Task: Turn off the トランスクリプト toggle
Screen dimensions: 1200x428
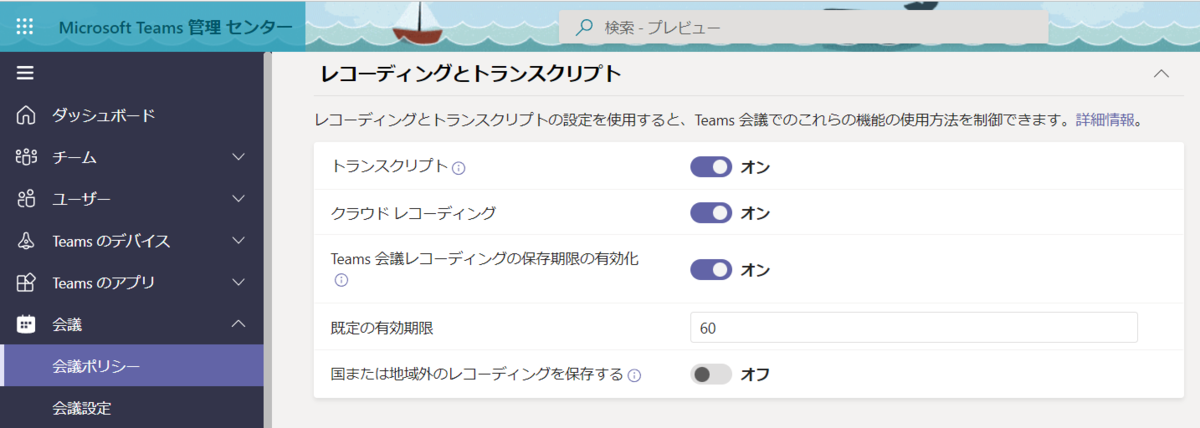Action: pyautogui.click(x=711, y=167)
